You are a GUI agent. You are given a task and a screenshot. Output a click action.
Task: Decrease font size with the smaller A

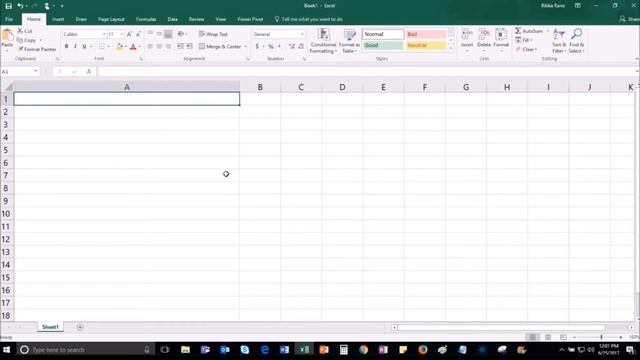139,34
